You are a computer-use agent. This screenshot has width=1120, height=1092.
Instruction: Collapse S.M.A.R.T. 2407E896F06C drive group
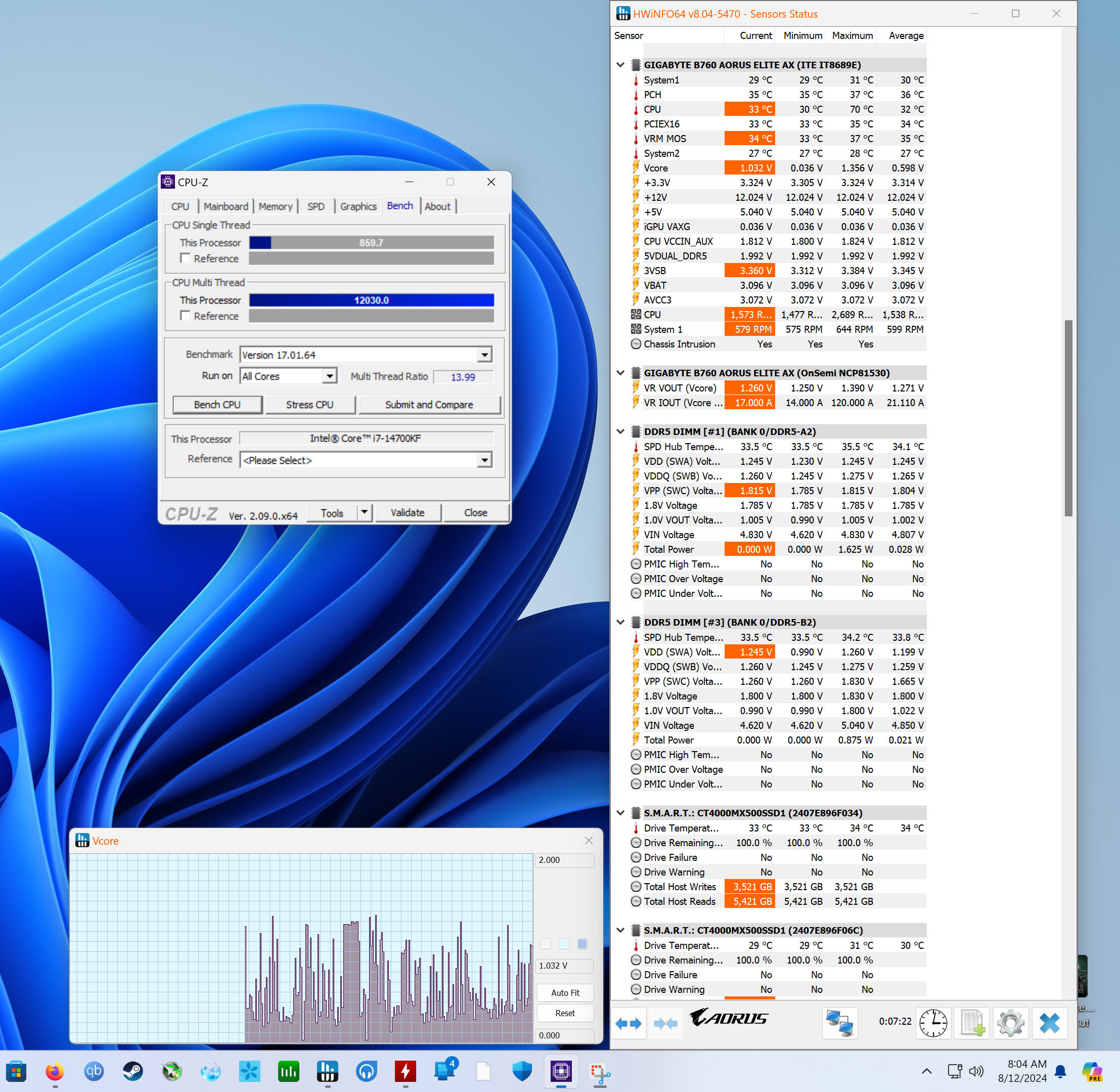[620, 930]
